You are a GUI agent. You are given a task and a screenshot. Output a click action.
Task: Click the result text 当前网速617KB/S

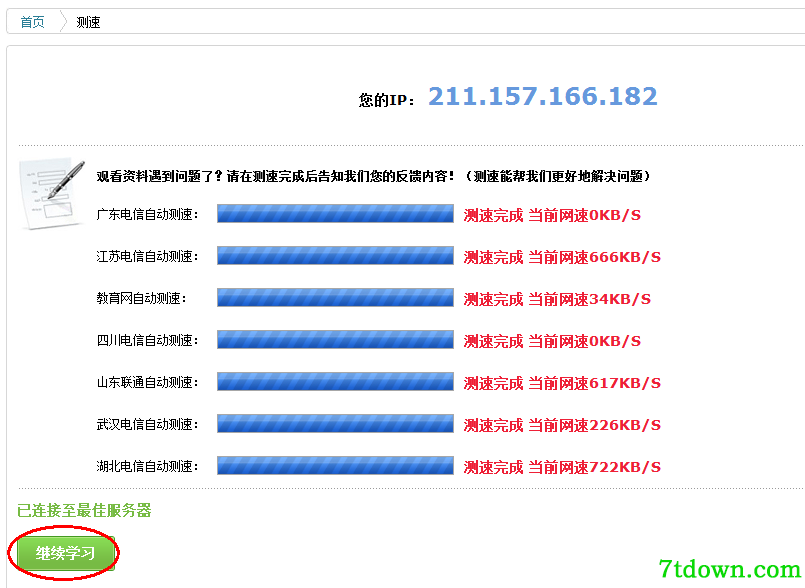(x=595, y=384)
